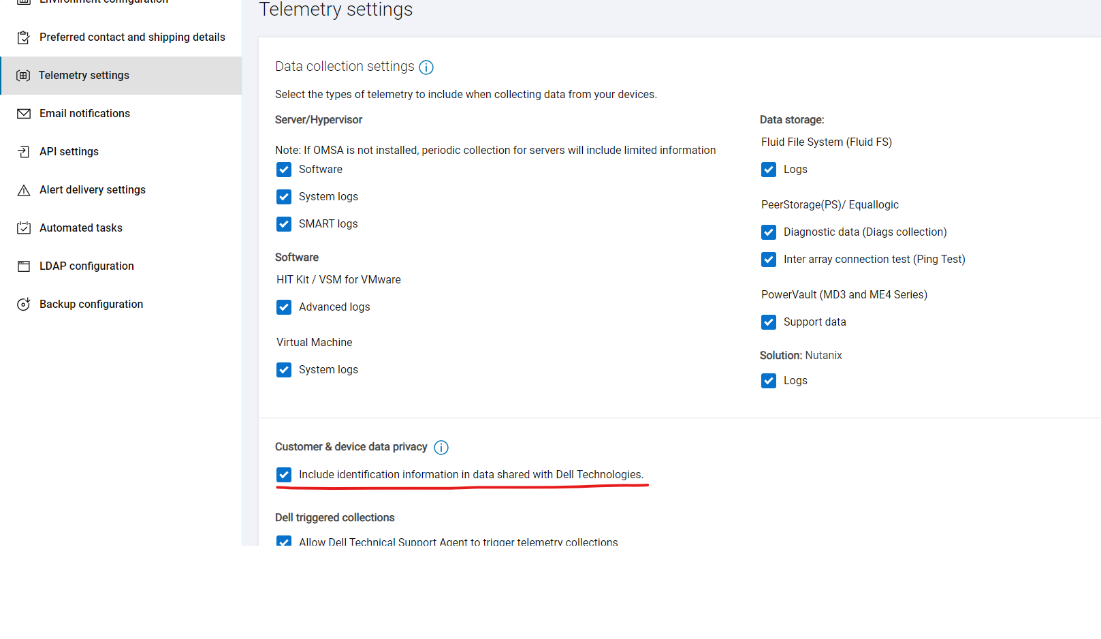Image resolution: width=1101 pixels, height=639 pixels.
Task: Toggle Nutanix Logs checkbox
Action: 768,380
